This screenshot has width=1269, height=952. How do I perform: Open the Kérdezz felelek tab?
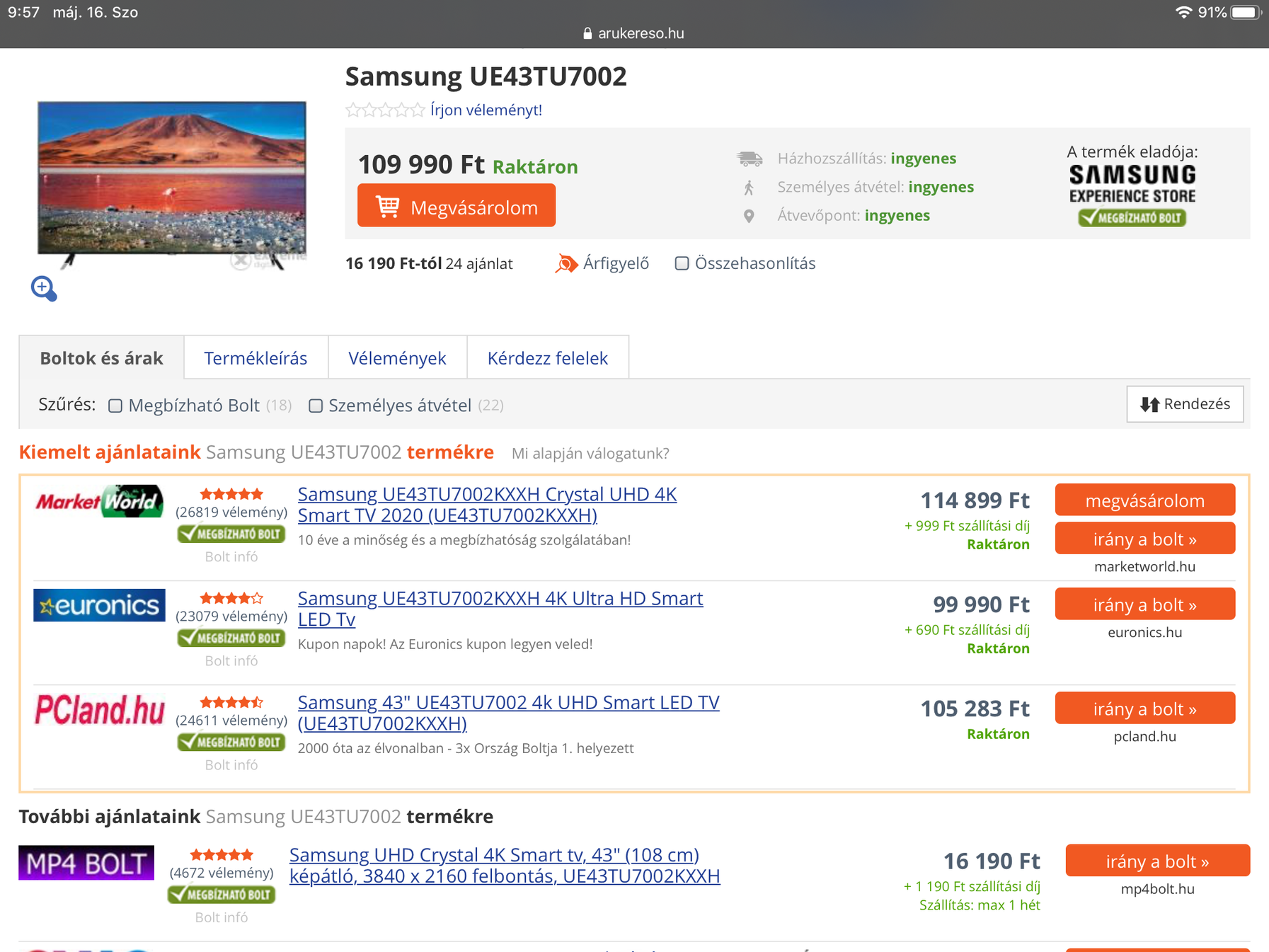(548, 358)
